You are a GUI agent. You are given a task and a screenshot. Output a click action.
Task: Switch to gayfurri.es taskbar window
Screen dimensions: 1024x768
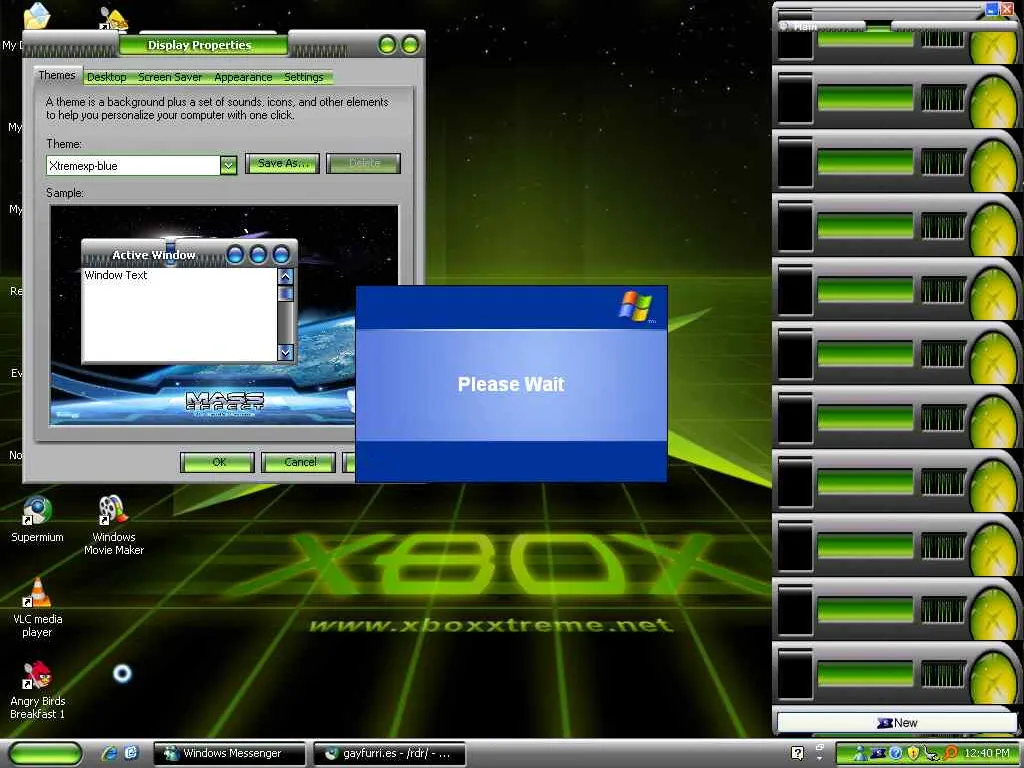point(389,753)
